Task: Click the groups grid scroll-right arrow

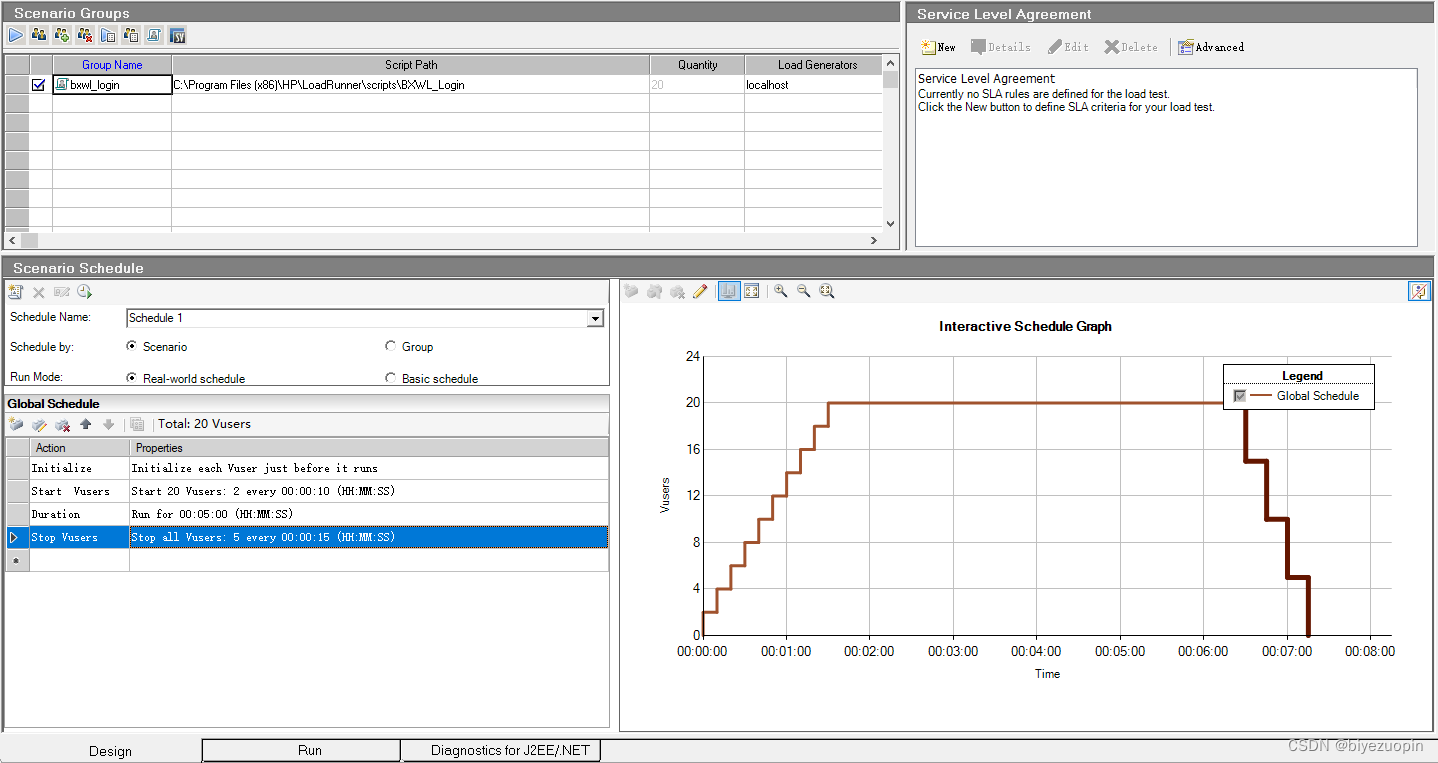Action: click(874, 240)
